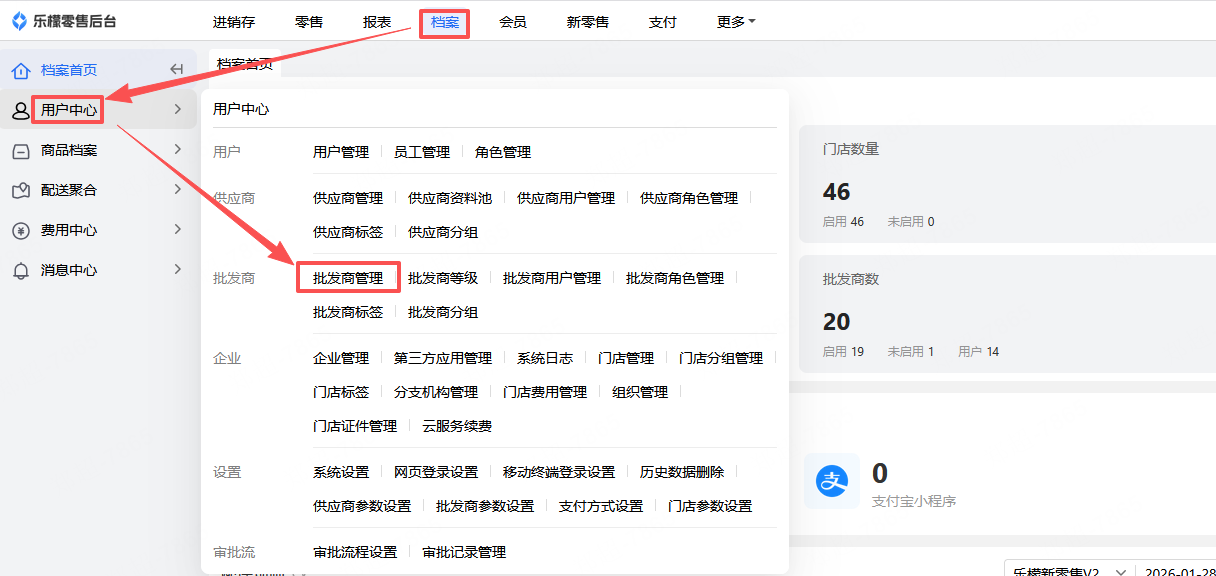The height and width of the screenshot is (576, 1216).
Task: Open 角色管理 link
Action: point(503,152)
